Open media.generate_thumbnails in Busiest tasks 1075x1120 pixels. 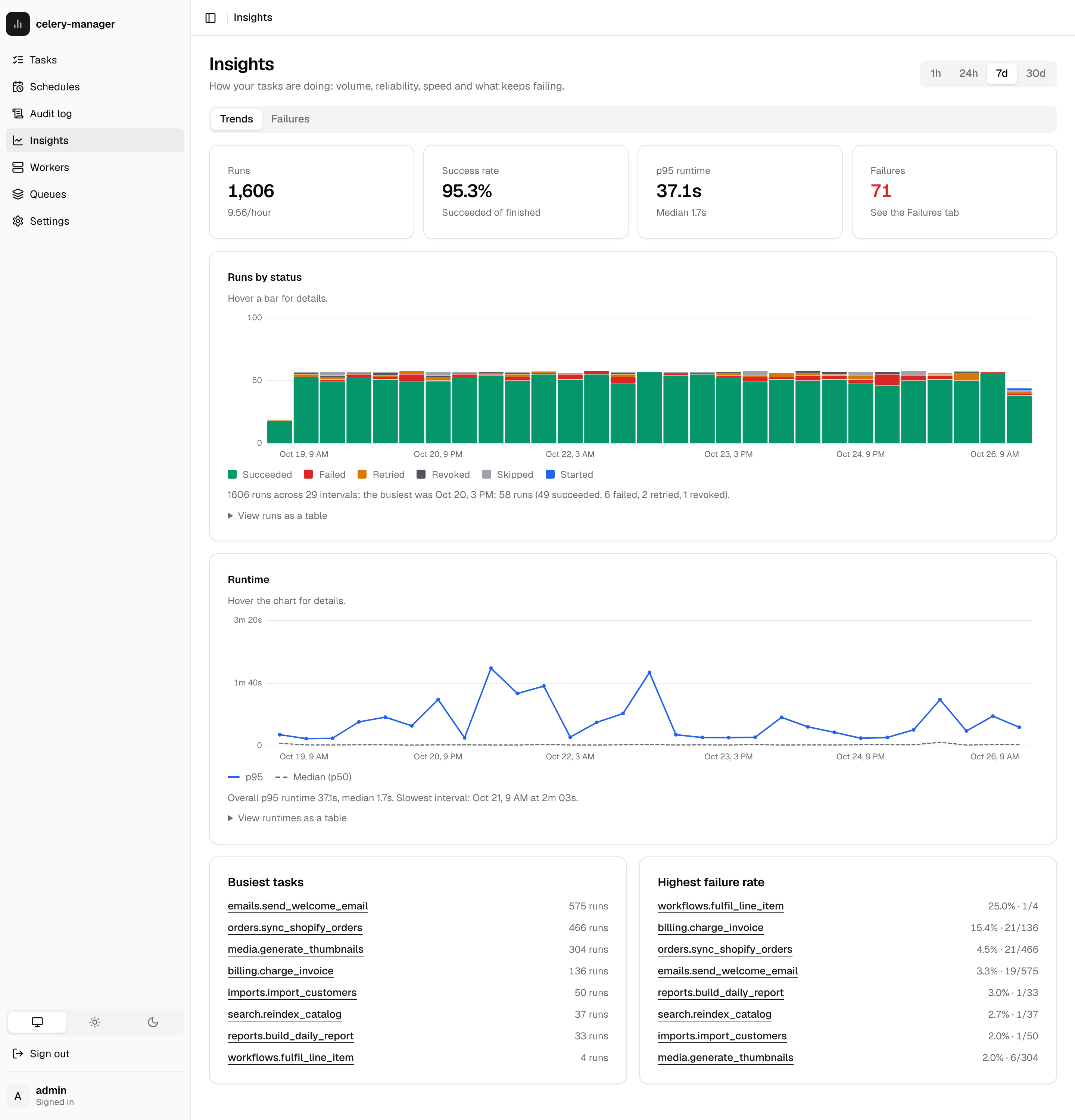[295, 950]
